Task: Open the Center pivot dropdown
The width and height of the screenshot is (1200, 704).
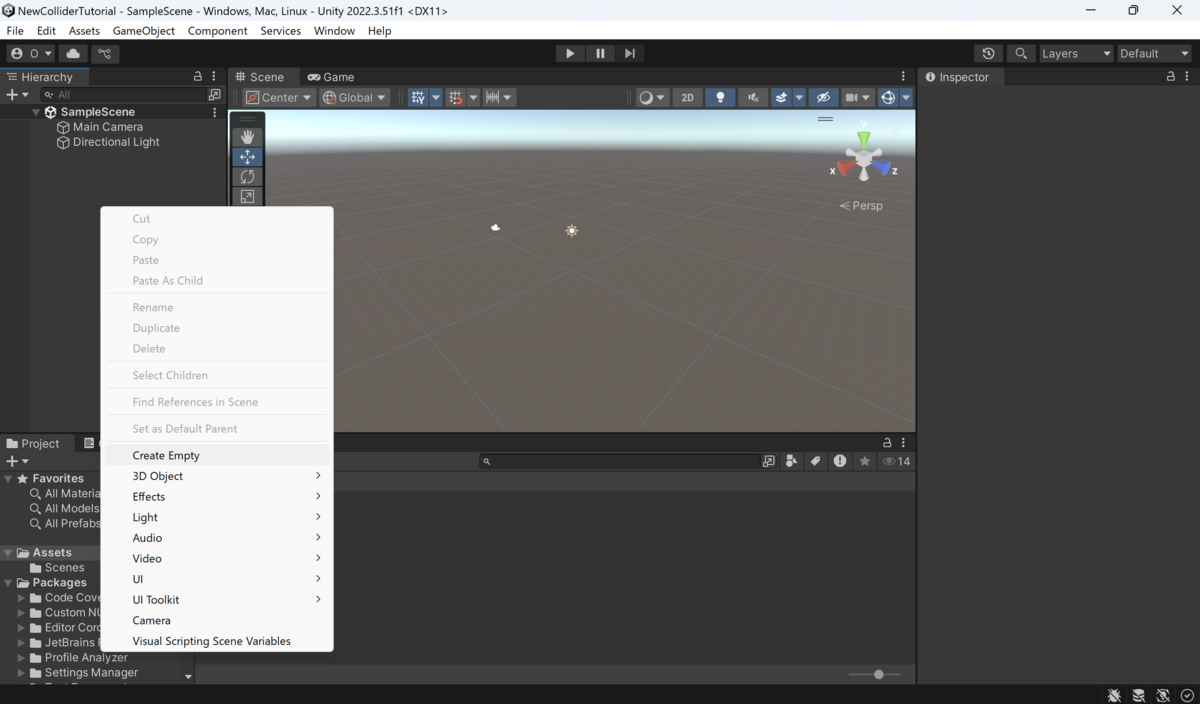Action: click(279, 97)
